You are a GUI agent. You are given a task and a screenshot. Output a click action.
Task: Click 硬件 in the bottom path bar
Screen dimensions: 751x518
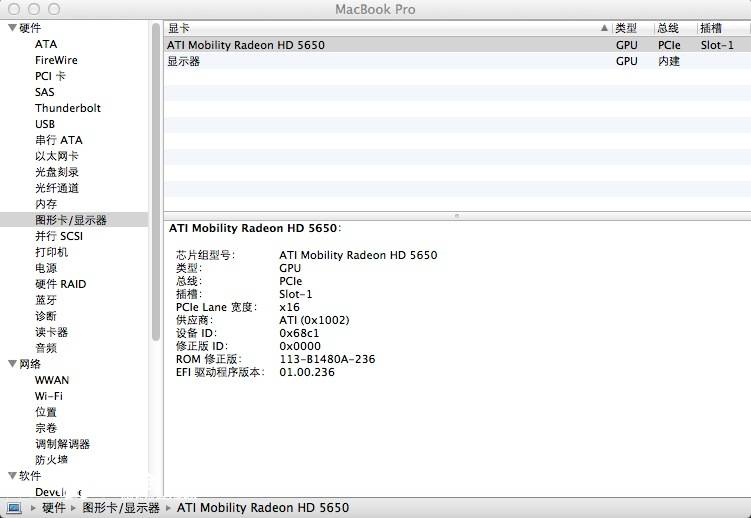(53, 507)
